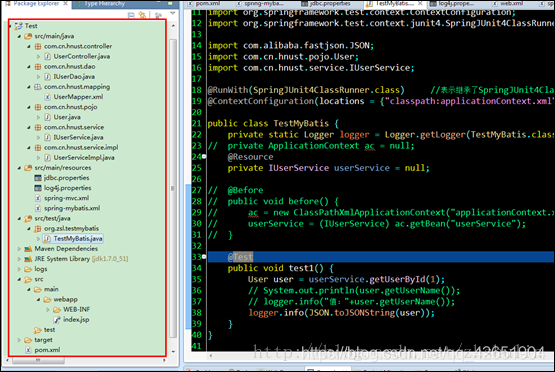
Task: Collapse the webapp folder
Action: [39, 300]
